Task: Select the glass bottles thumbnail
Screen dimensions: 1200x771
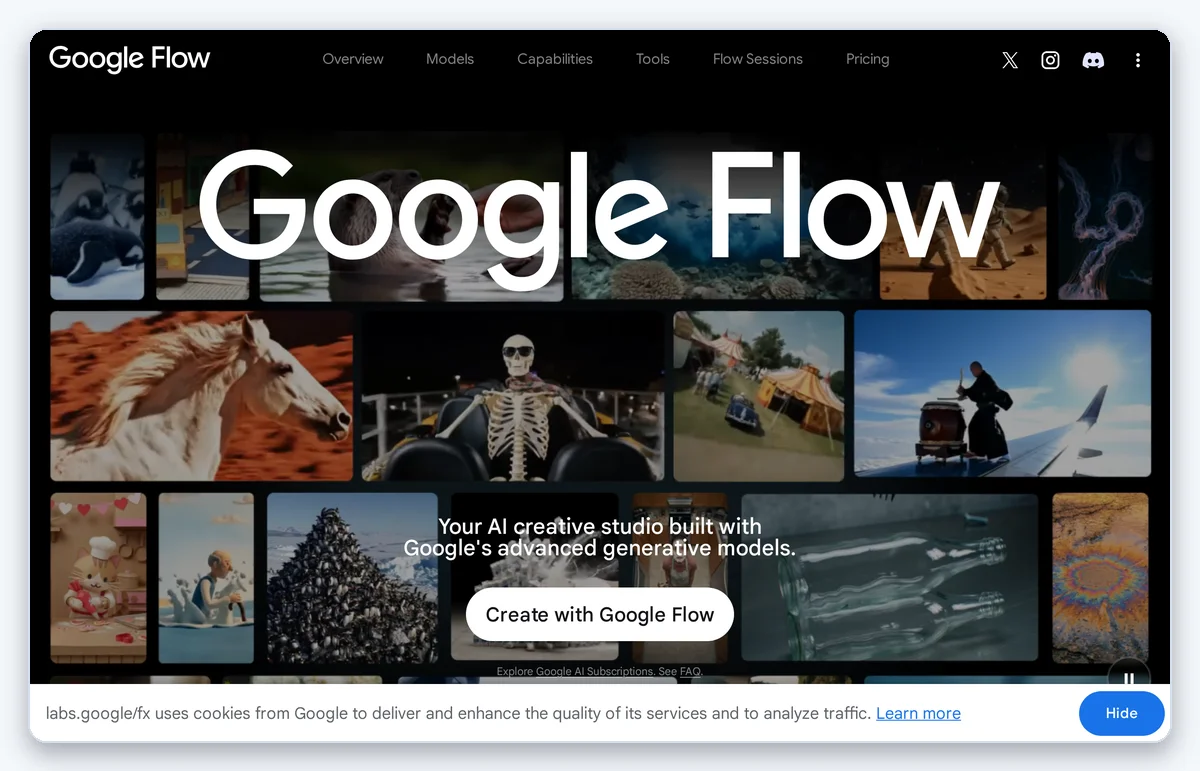Action: point(890,577)
